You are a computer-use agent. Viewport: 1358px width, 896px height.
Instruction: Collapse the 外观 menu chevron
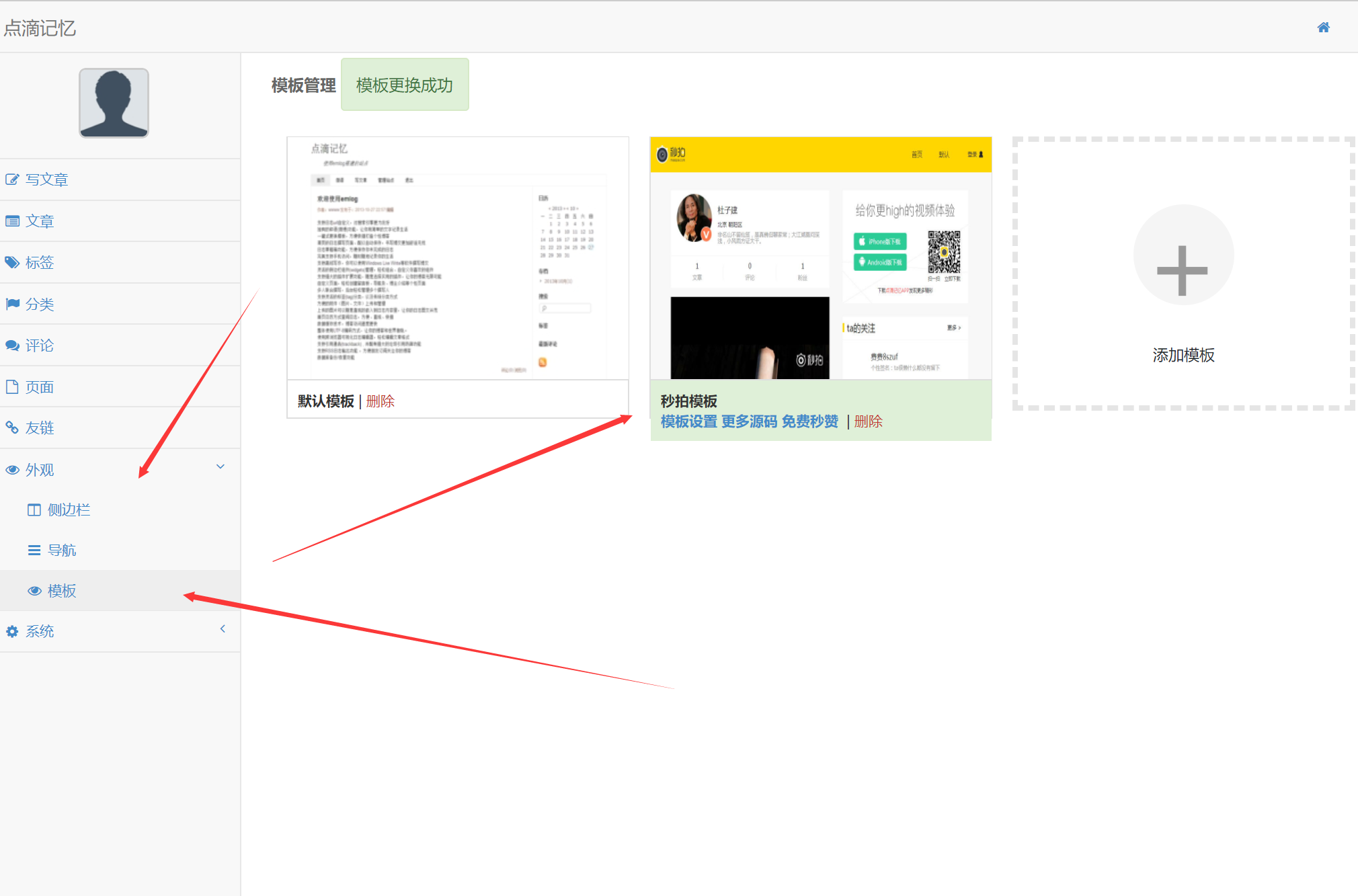(x=221, y=466)
